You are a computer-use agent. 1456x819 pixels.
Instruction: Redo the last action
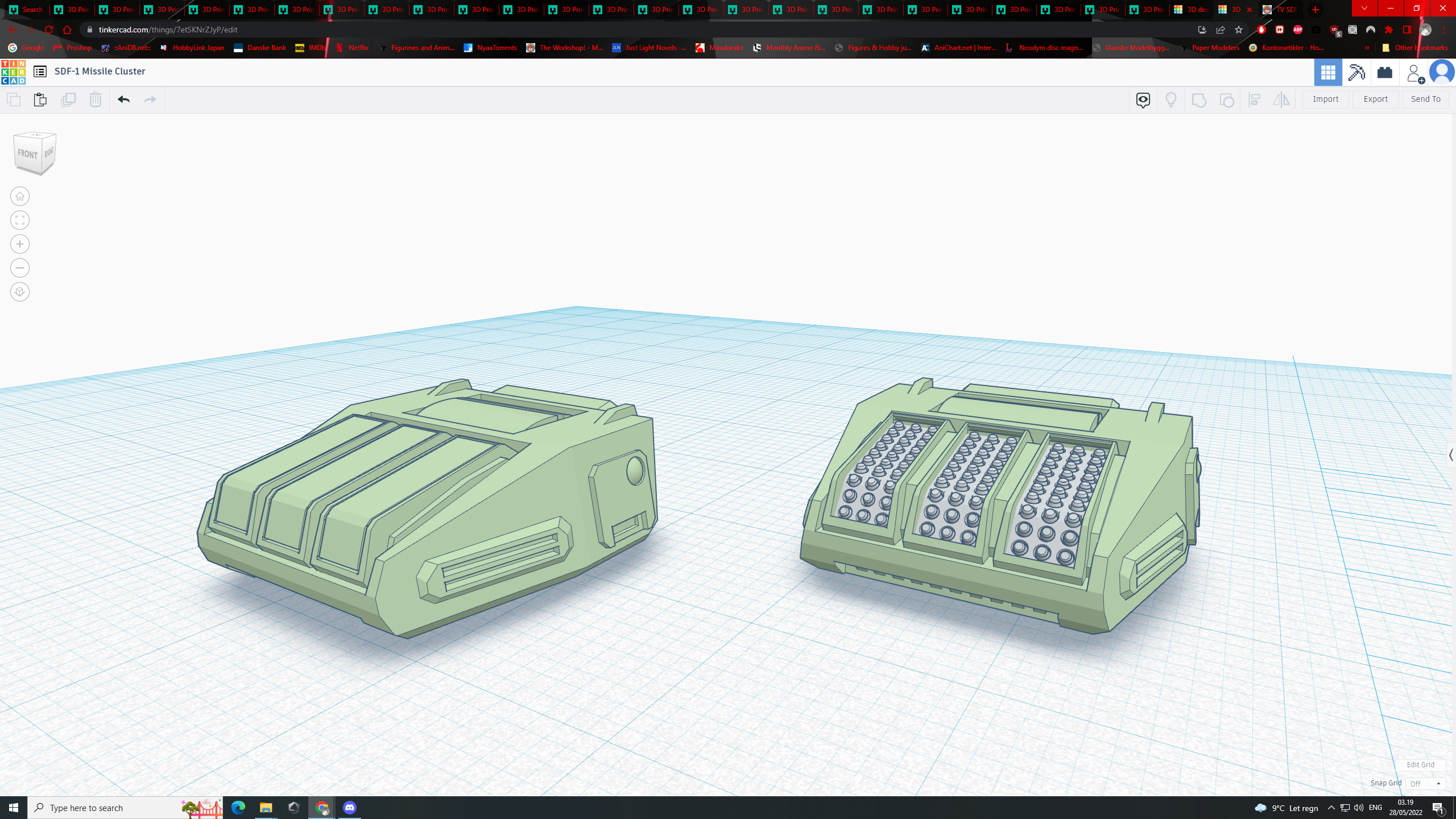click(150, 100)
